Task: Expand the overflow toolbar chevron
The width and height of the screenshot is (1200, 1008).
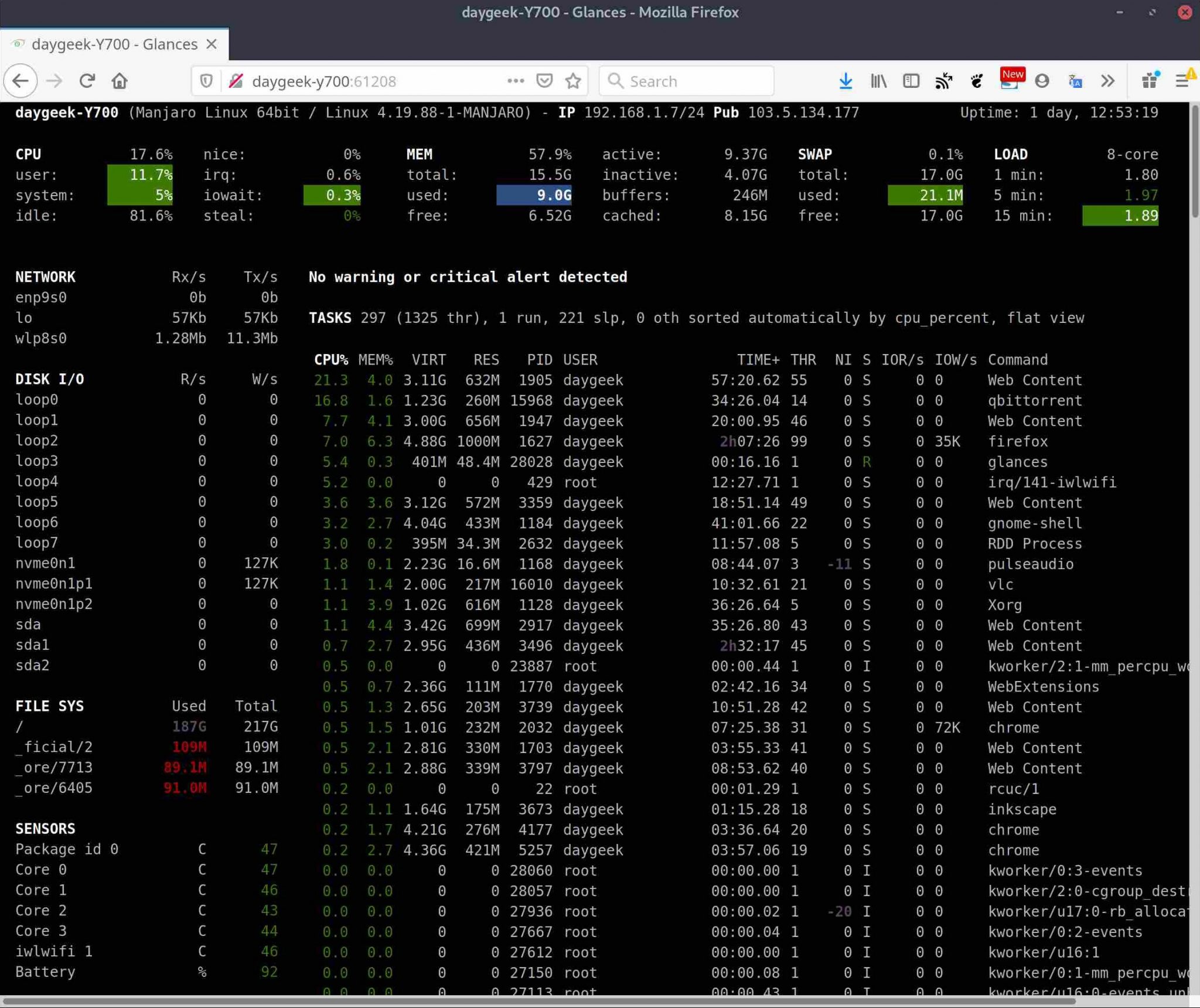Action: coord(1108,81)
